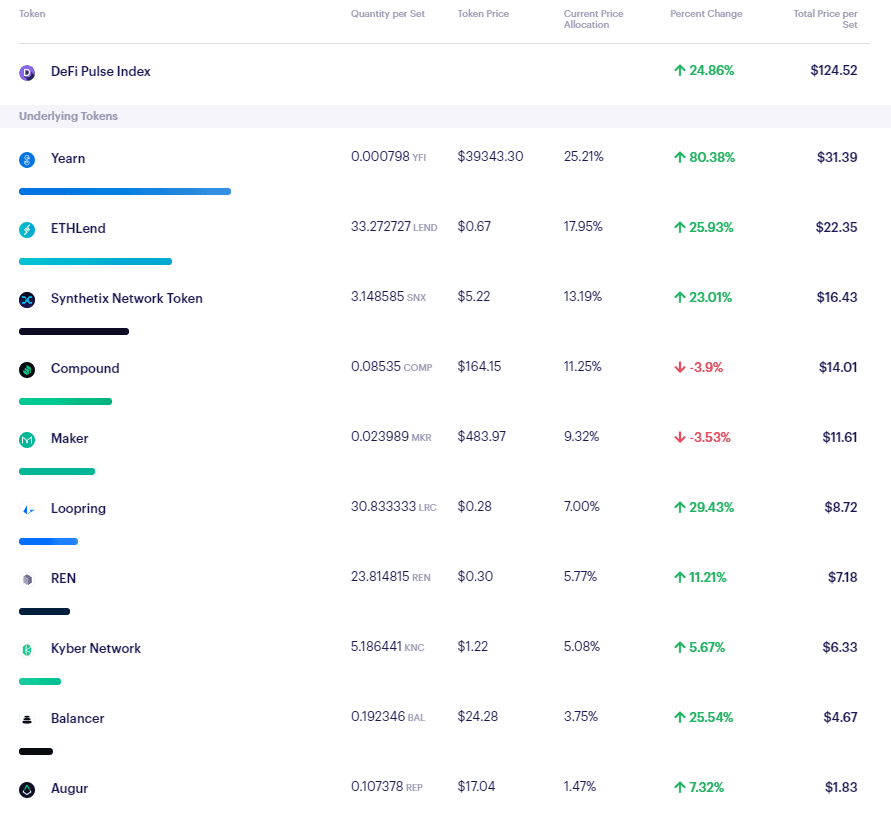891x814 pixels.
Task: Click the $8.72 Loopring total price
Action: pos(841,508)
